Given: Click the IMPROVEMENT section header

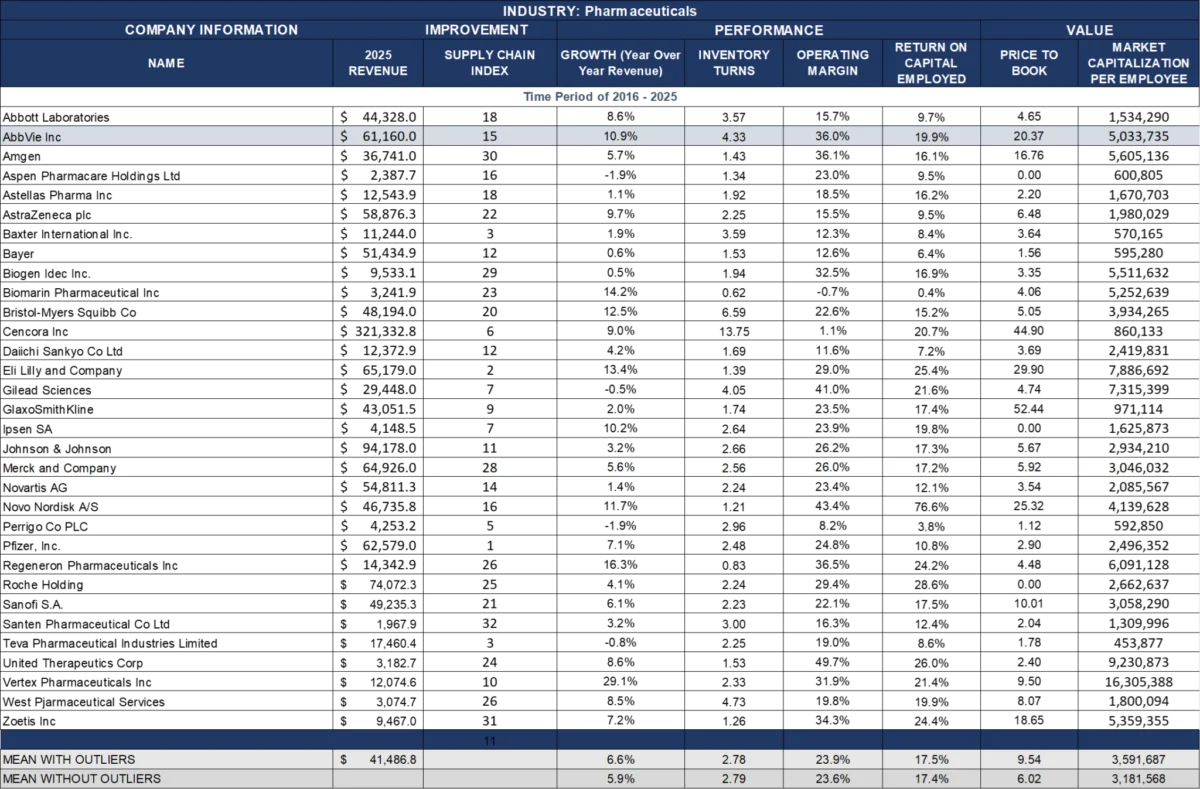Looking at the screenshot, I should click(x=490, y=30).
